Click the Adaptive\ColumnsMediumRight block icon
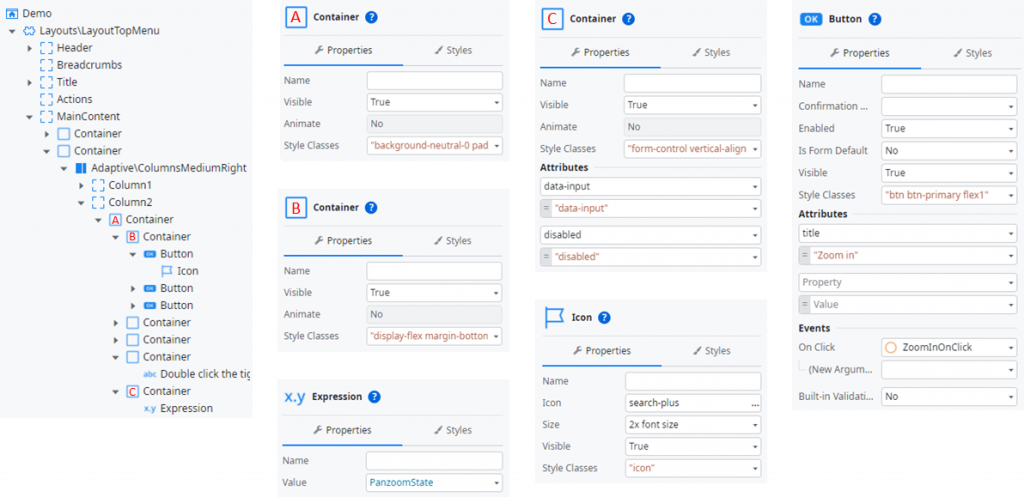1024x497 pixels. (x=81, y=168)
